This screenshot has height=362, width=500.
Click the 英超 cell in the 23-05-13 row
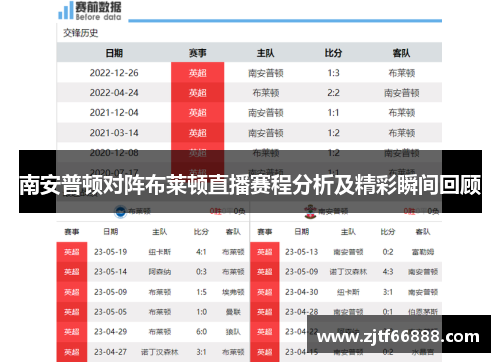click(x=265, y=252)
